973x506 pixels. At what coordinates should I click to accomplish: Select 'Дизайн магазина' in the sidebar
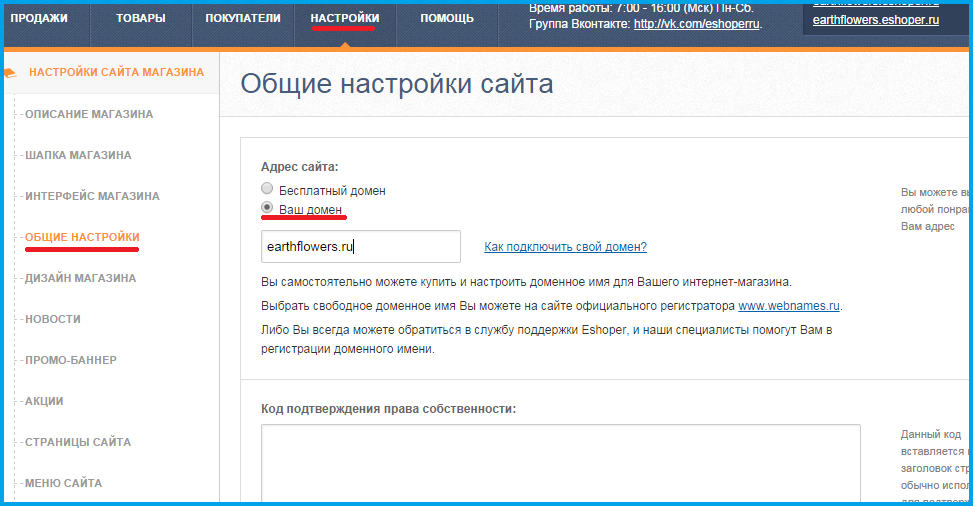[x=80, y=278]
